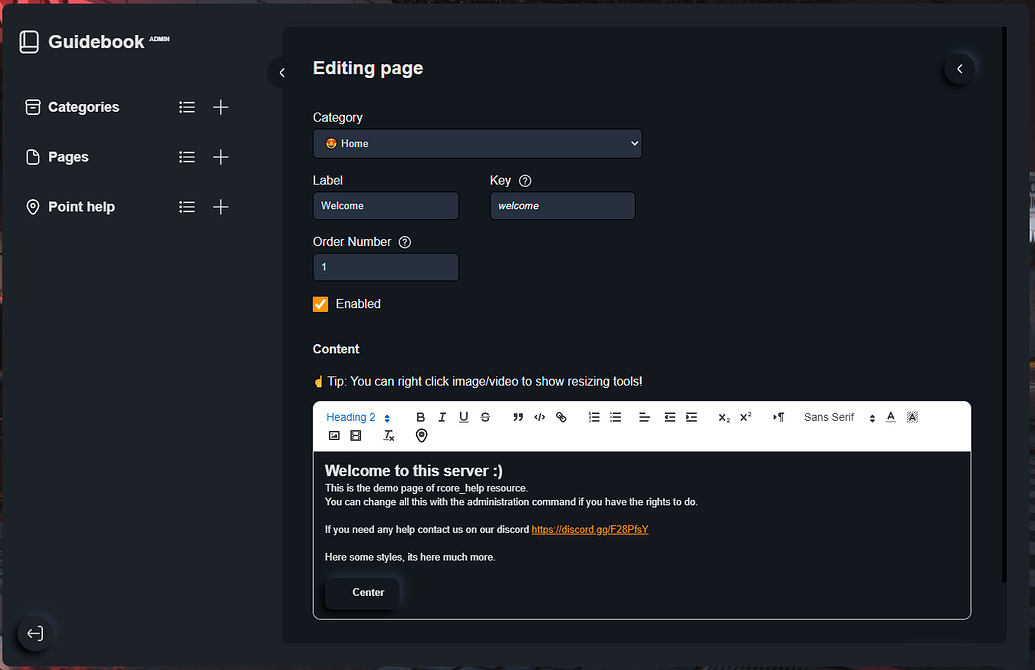The image size is (1035, 670).
Task: Collapse the Editing page panel with the chevron
Action: click(x=959, y=69)
